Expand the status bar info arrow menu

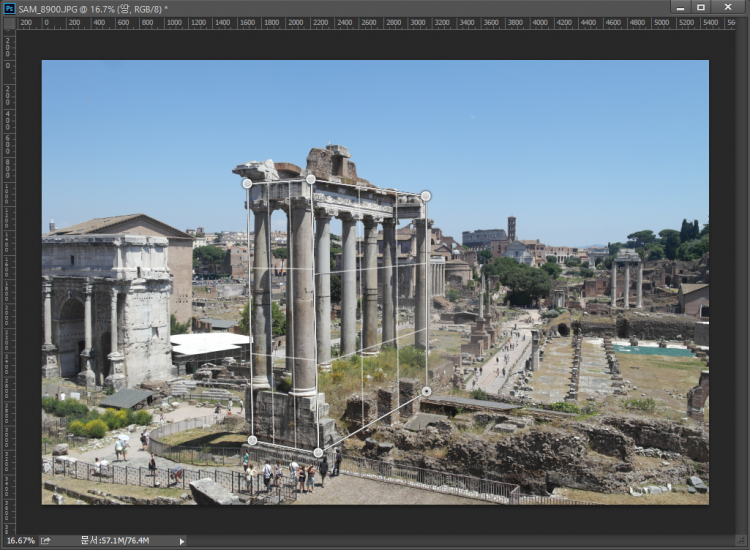click(x=181, y=541)
